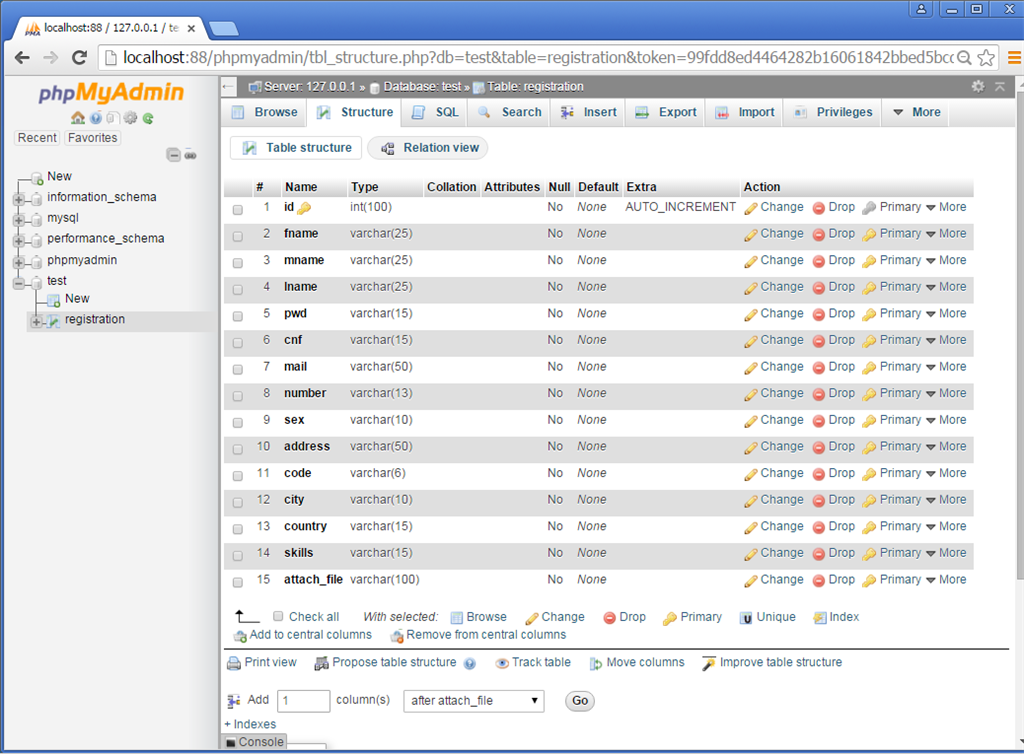This screenshot has height=754, width=1024.
Task: Click the Change pencil icon for the mname row
Action: tap(750, 261)
